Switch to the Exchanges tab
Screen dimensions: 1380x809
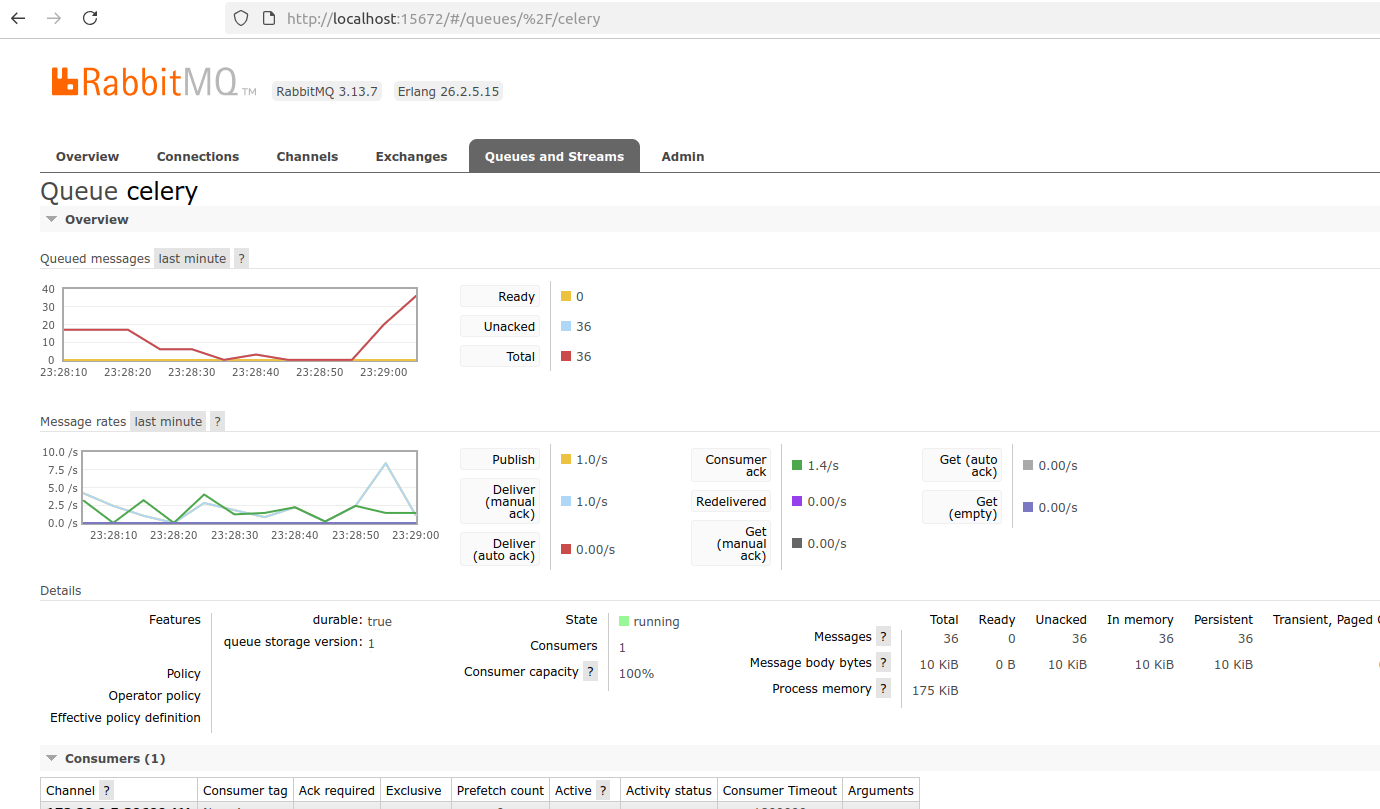click(411, 156)
